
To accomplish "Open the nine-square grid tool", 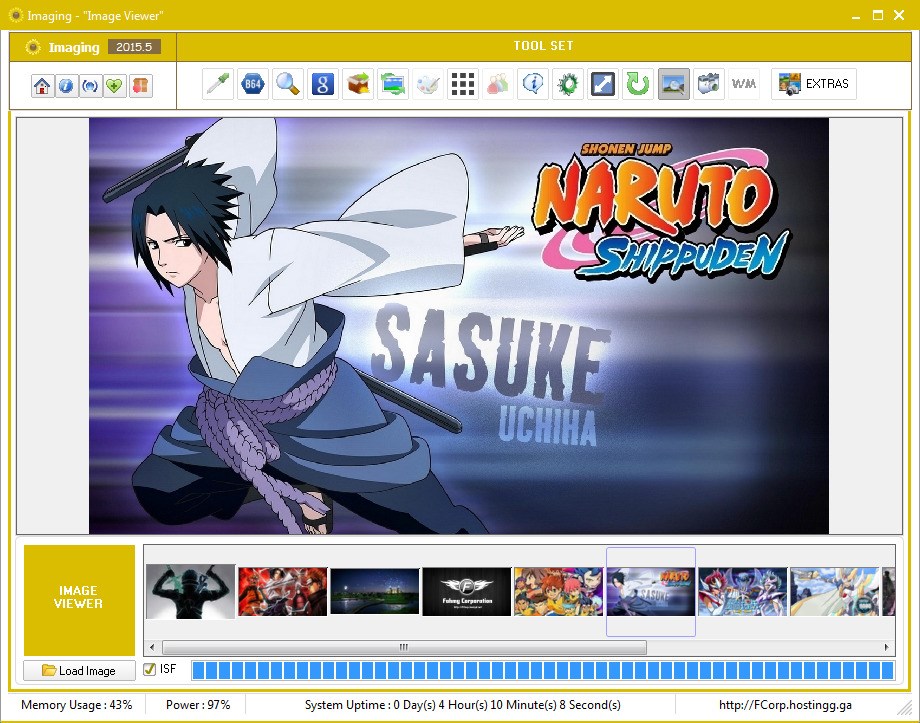I will (463, 84).
